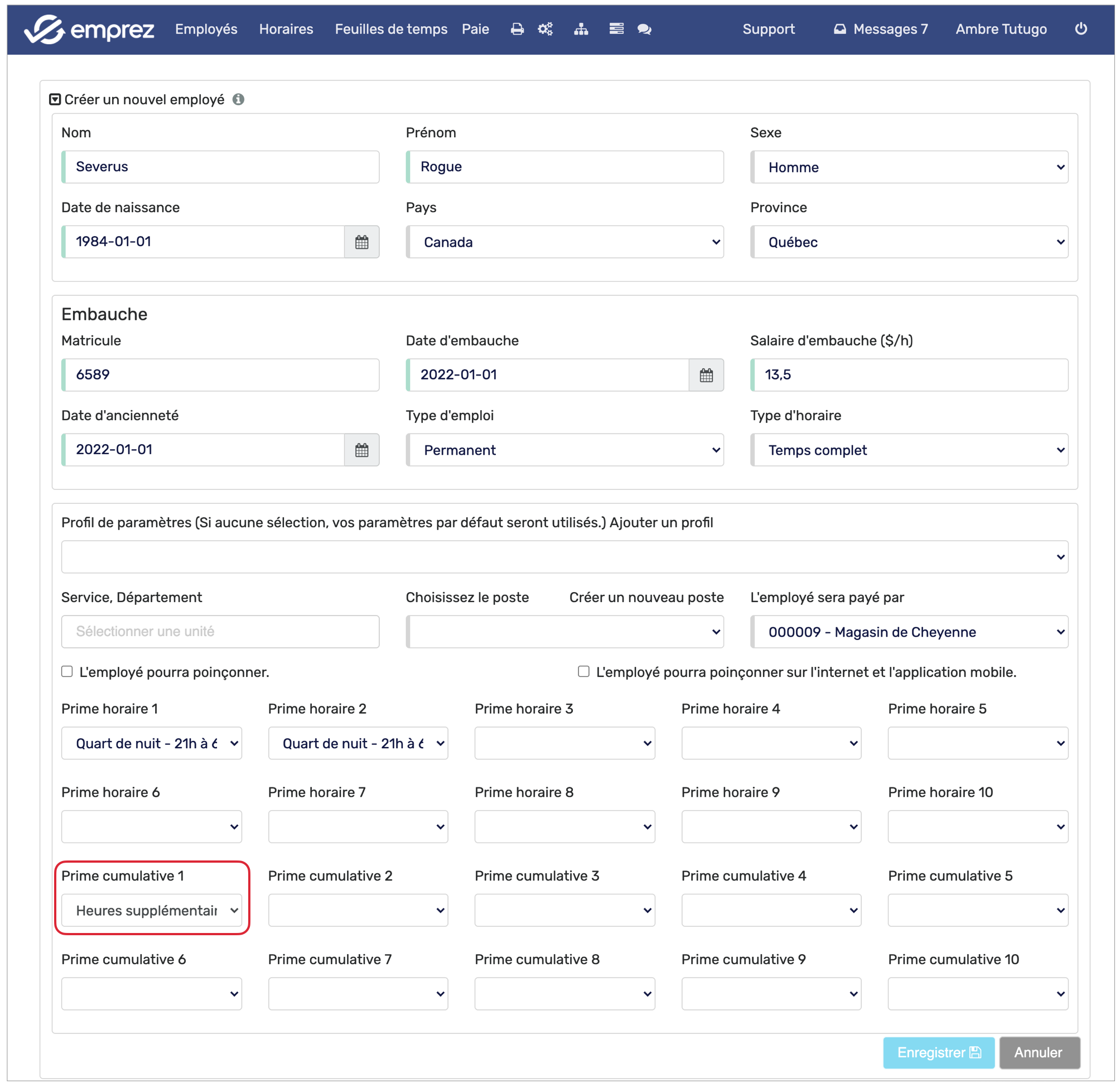Expand the Type d'emploi dropdown
This screenshot has height=1087, width=1120.
coord(564,450)
